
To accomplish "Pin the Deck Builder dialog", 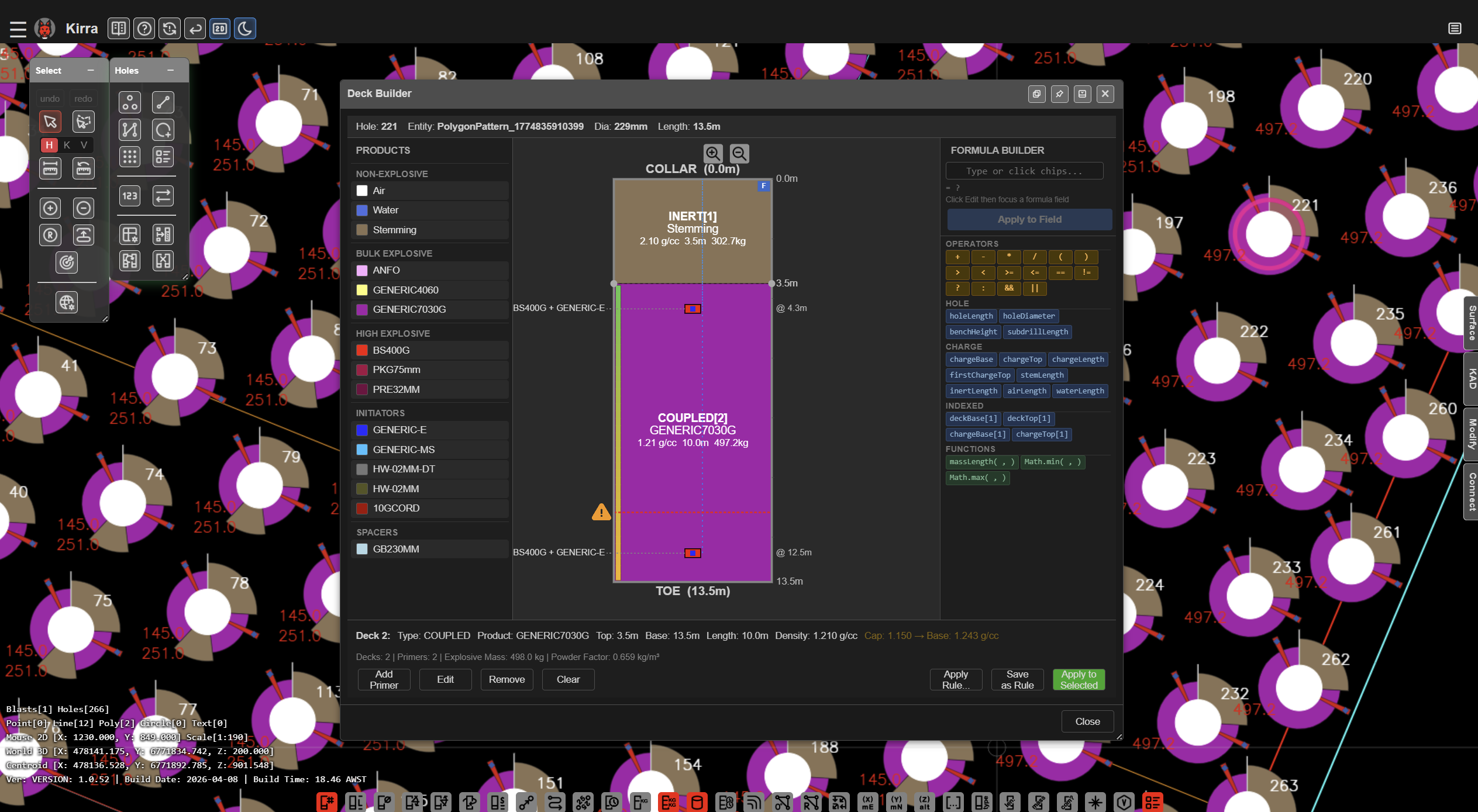I will point(1060,94).
